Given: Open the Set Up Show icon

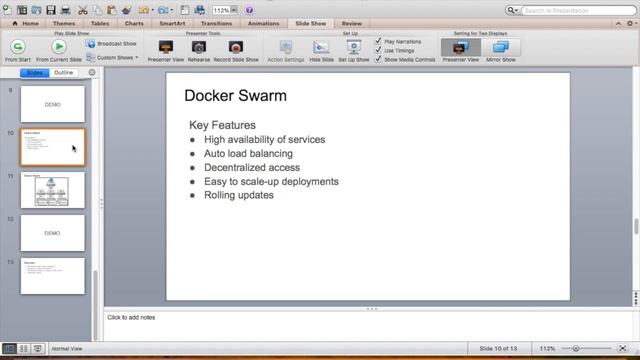Looking at the screenshot, I should point(353,51).
